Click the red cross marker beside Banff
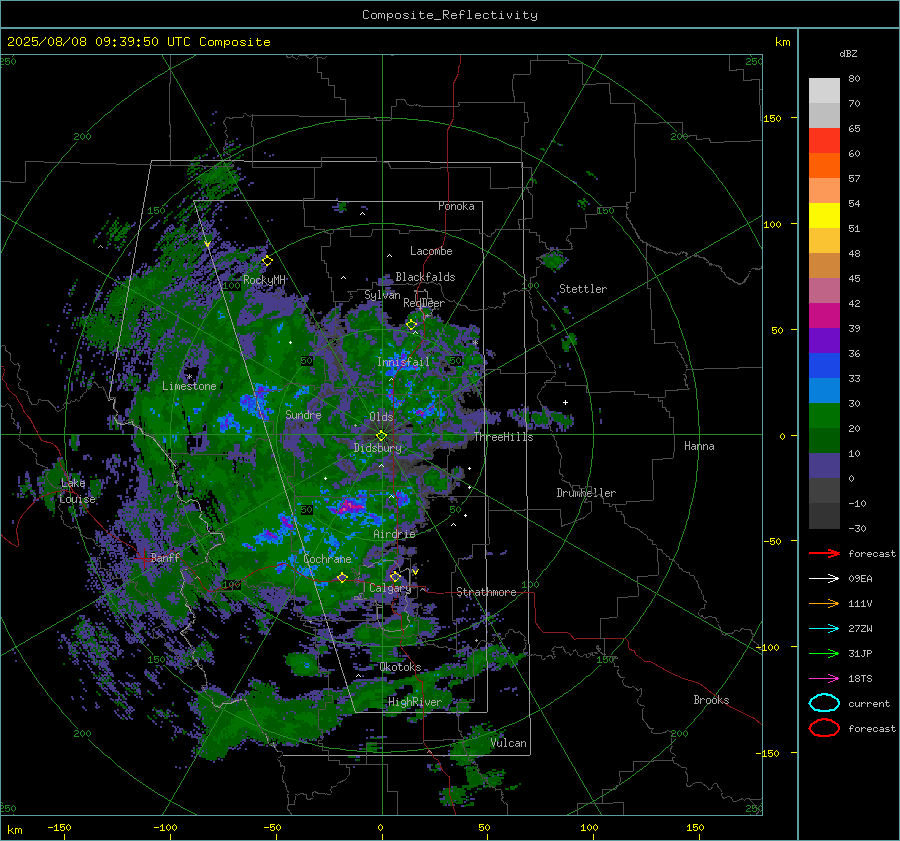Image resolution: width=900 pixels, height=841 pixels. [x=143, y=557]
